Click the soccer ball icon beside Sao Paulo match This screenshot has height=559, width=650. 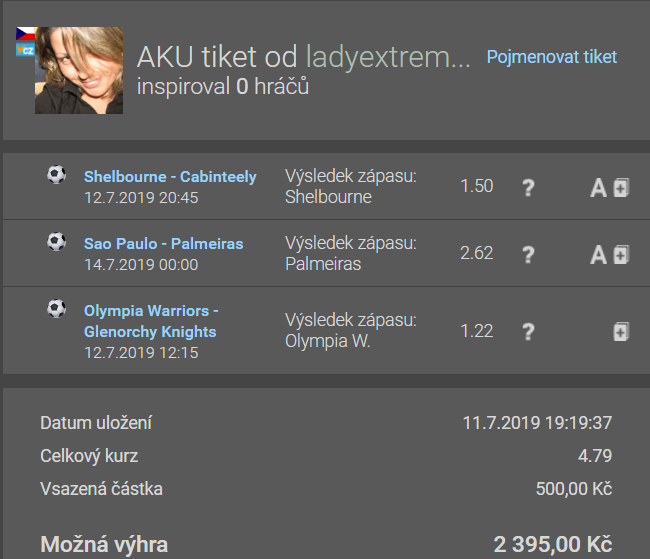(56, 241)
